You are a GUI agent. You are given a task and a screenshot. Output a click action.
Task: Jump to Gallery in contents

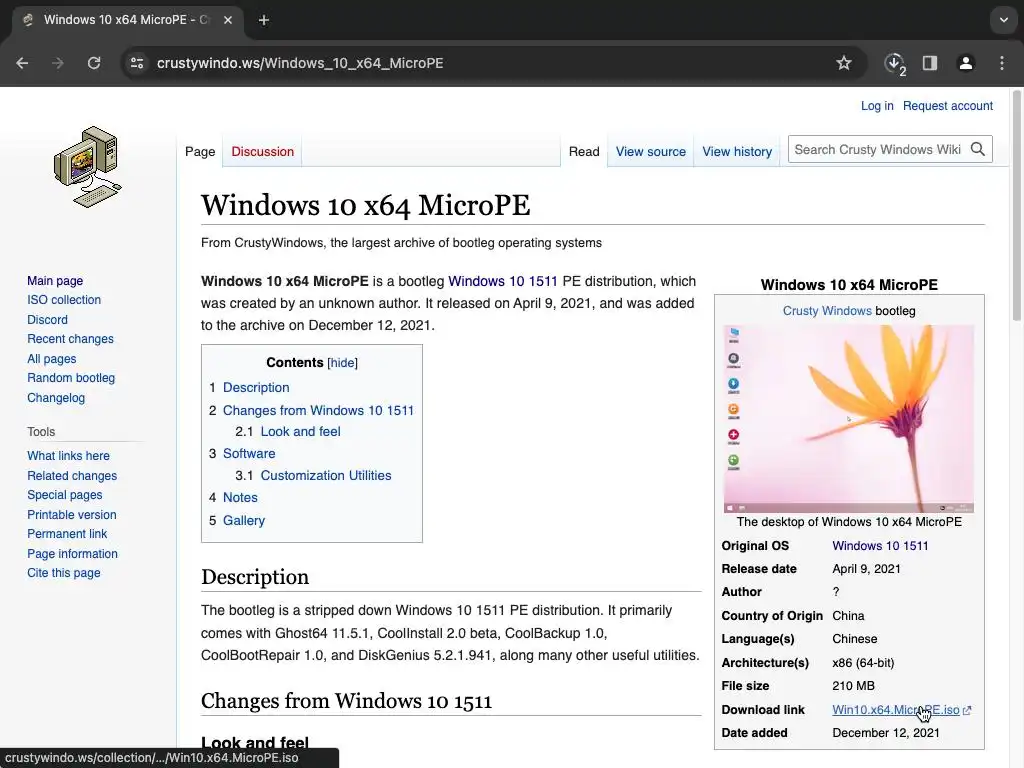click(244, 520)
